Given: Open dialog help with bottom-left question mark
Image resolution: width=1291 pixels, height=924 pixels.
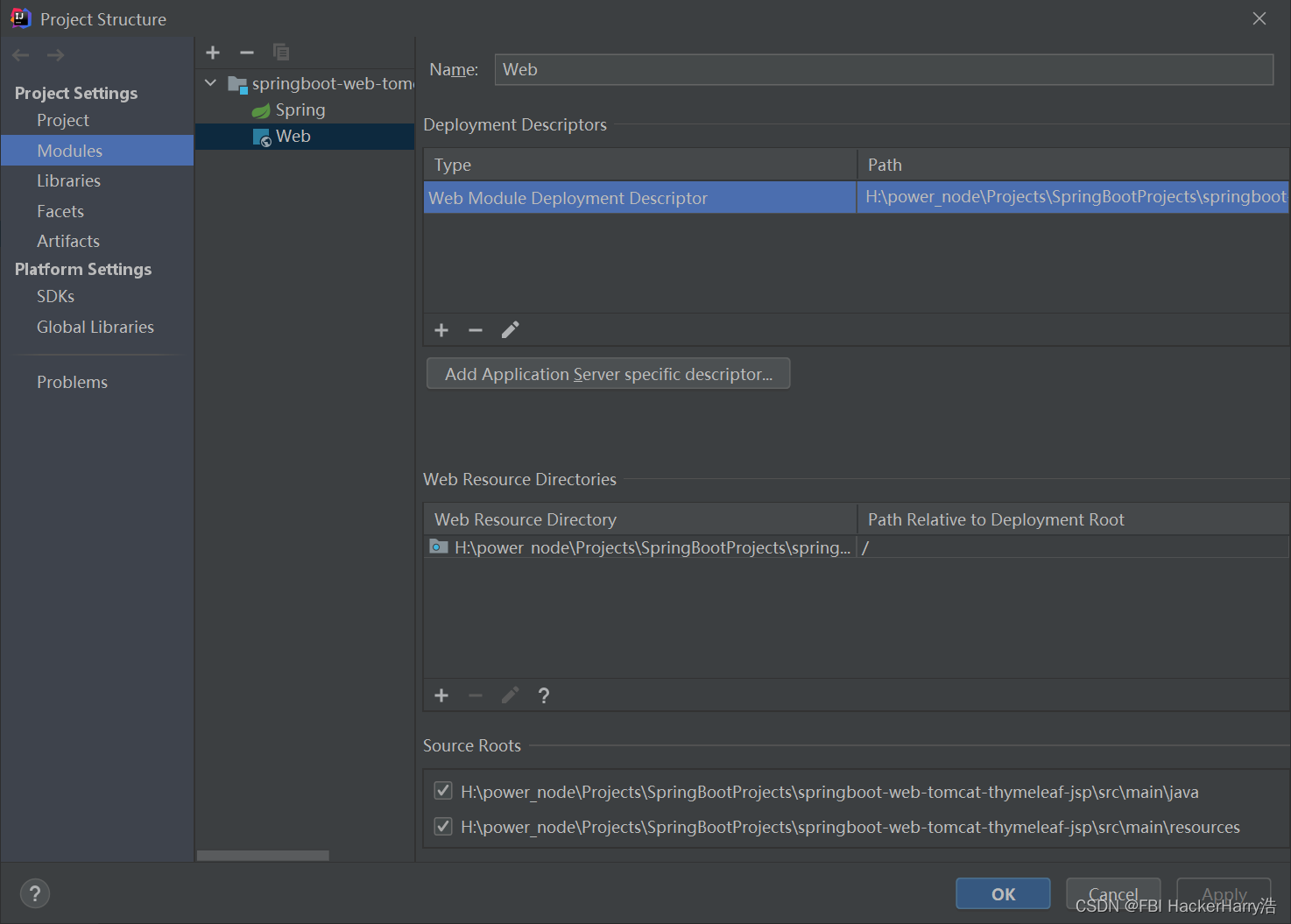Looking at the screenshot, I should [x=35, y=893].
